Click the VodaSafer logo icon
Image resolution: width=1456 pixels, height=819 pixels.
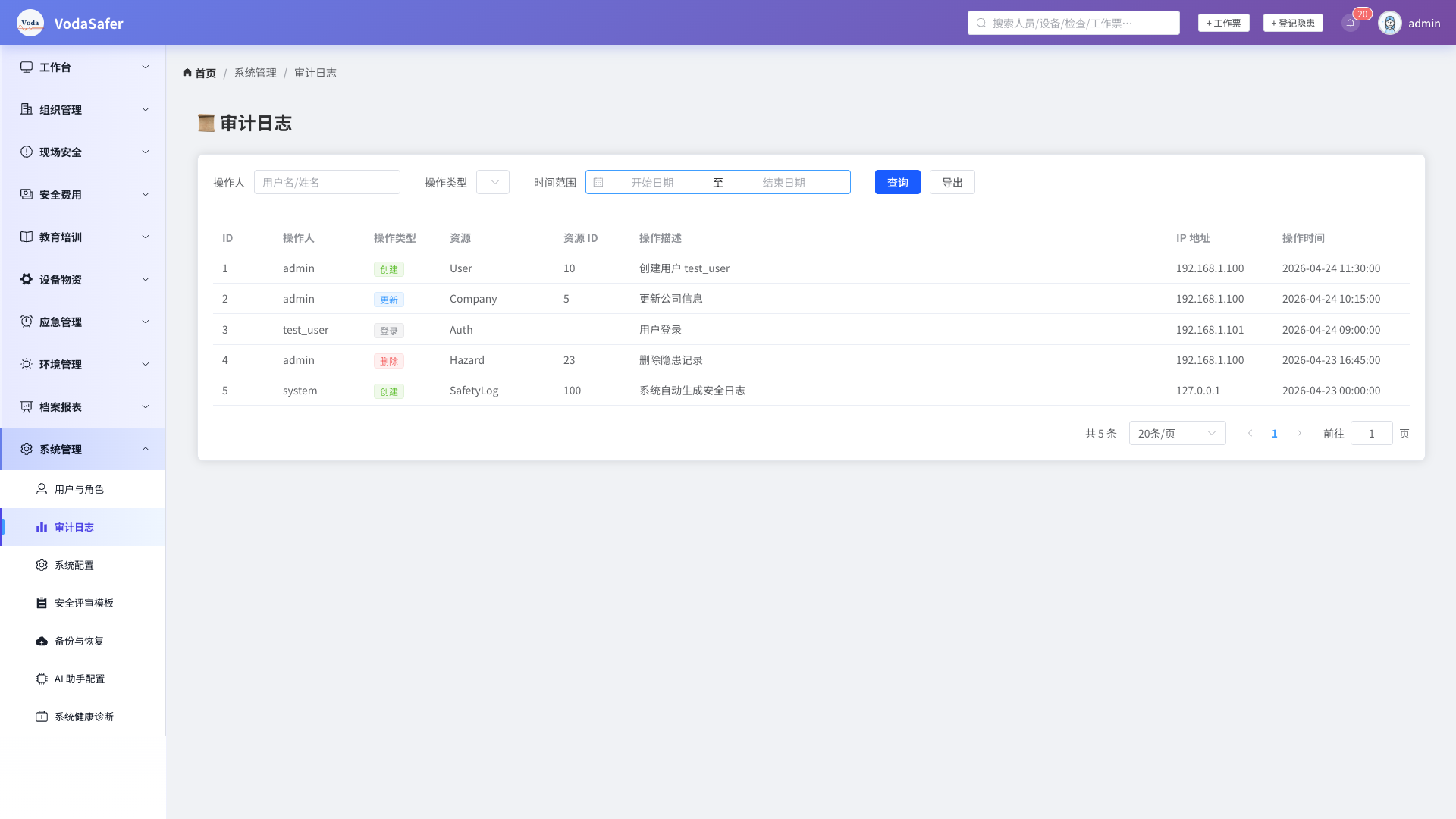[30, 23]
